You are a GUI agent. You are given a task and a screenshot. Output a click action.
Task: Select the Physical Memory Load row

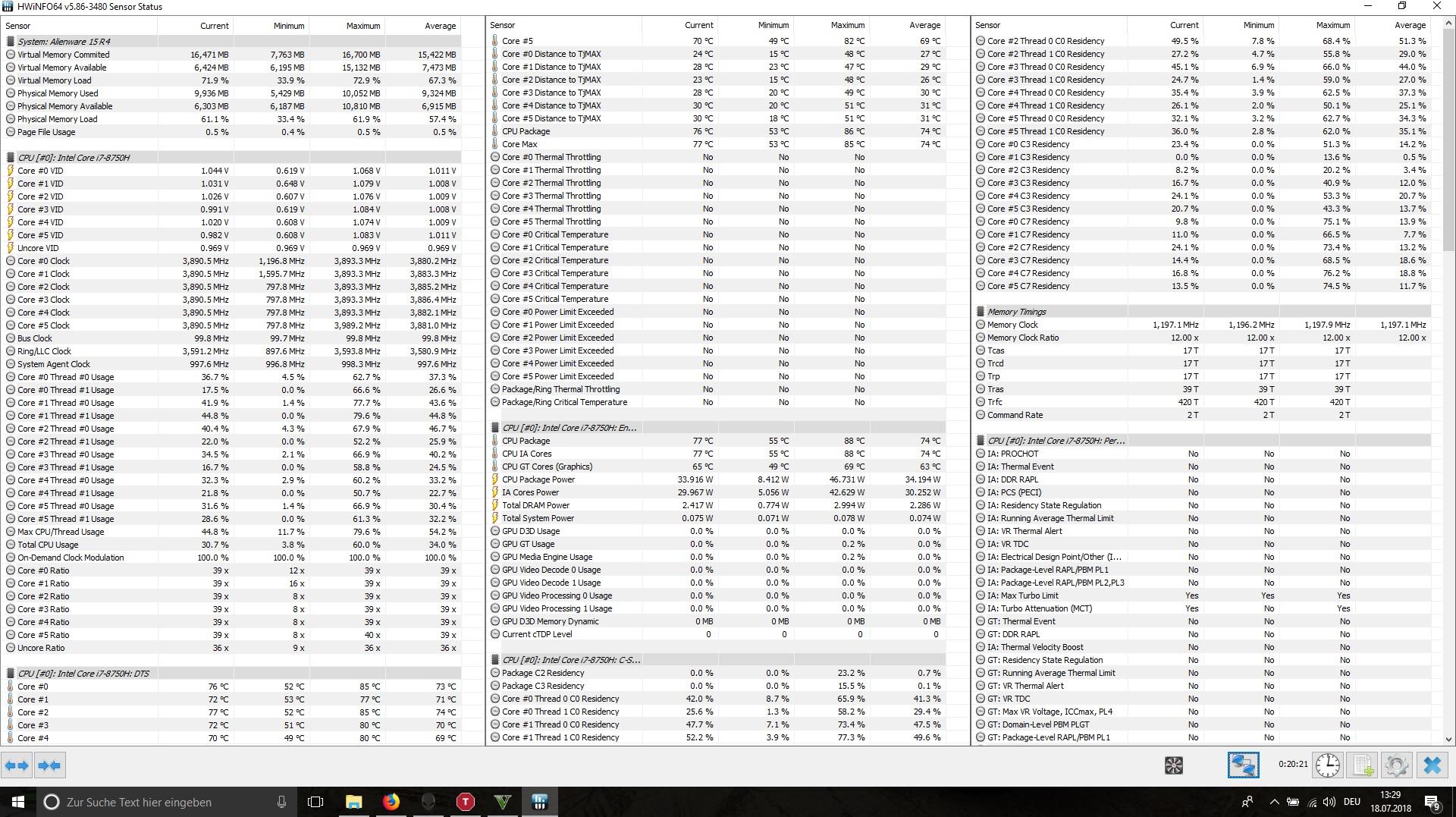tap(231, 119)
